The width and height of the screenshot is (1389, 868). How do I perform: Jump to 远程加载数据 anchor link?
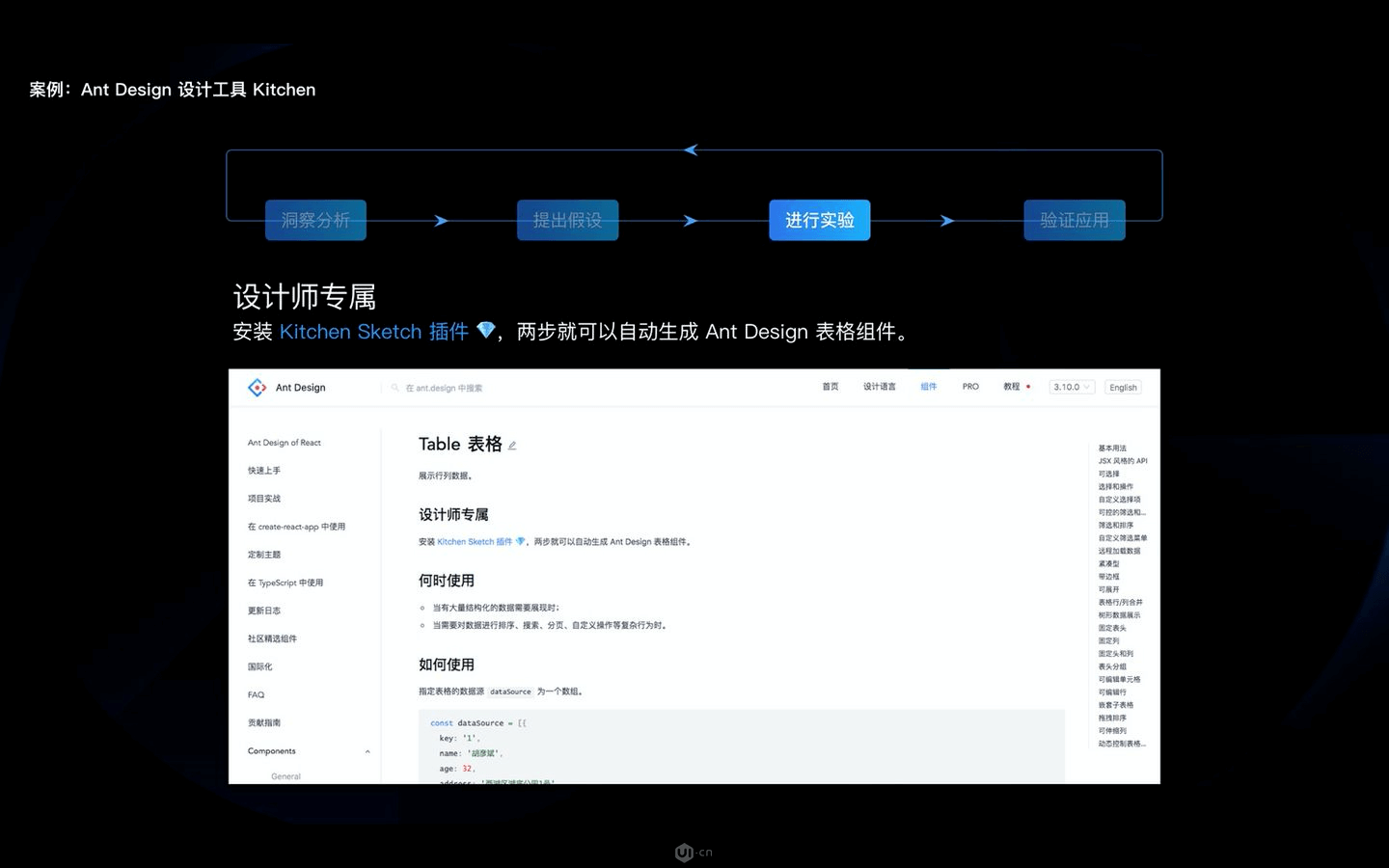(1120, 551)
